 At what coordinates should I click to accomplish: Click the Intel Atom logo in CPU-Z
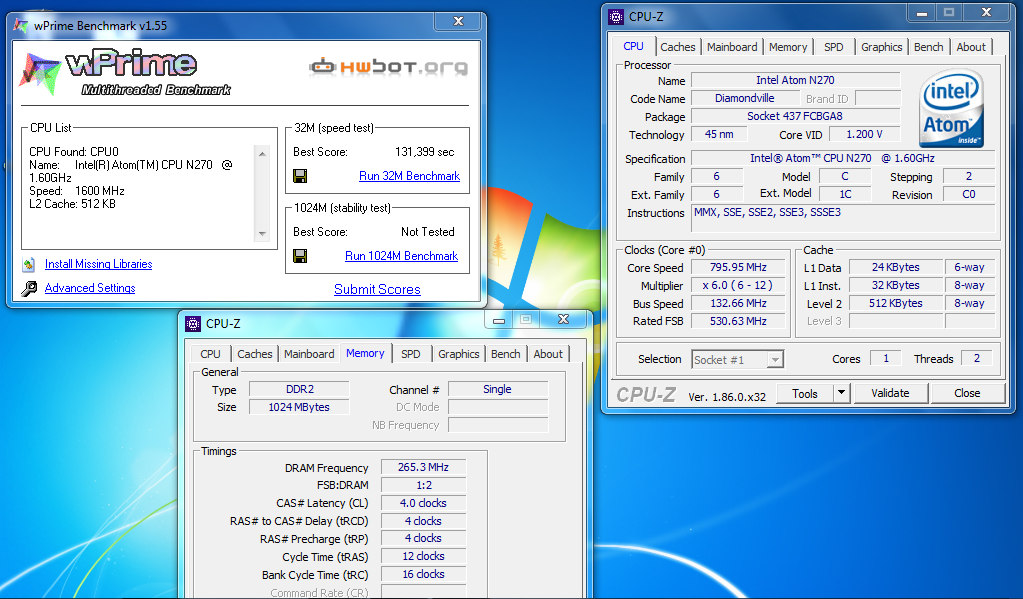[x=951, y=108]
